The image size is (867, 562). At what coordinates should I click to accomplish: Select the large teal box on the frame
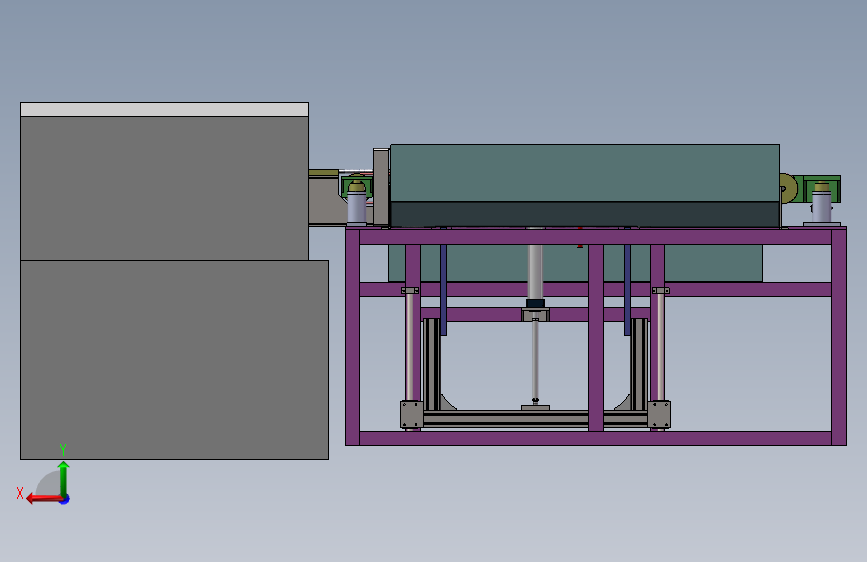pos(585,173)
